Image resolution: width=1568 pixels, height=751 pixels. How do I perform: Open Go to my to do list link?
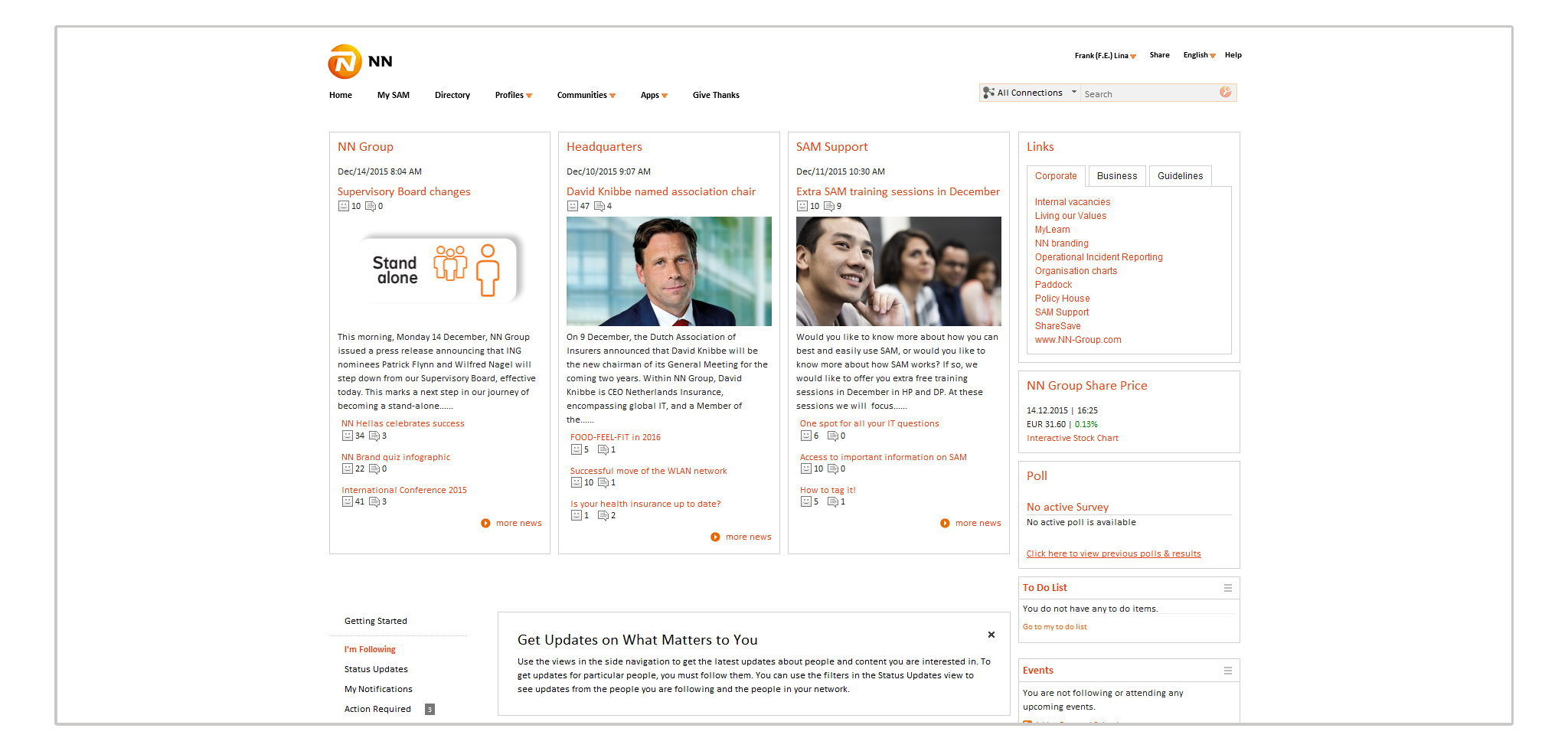pyautogui.click(x=1055, y=627)
